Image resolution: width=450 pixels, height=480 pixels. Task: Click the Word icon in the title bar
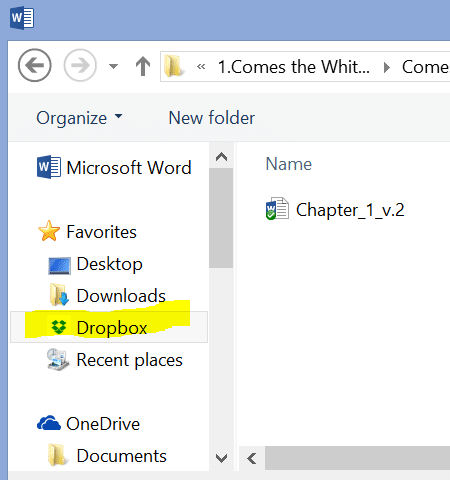tap(22, 18)
